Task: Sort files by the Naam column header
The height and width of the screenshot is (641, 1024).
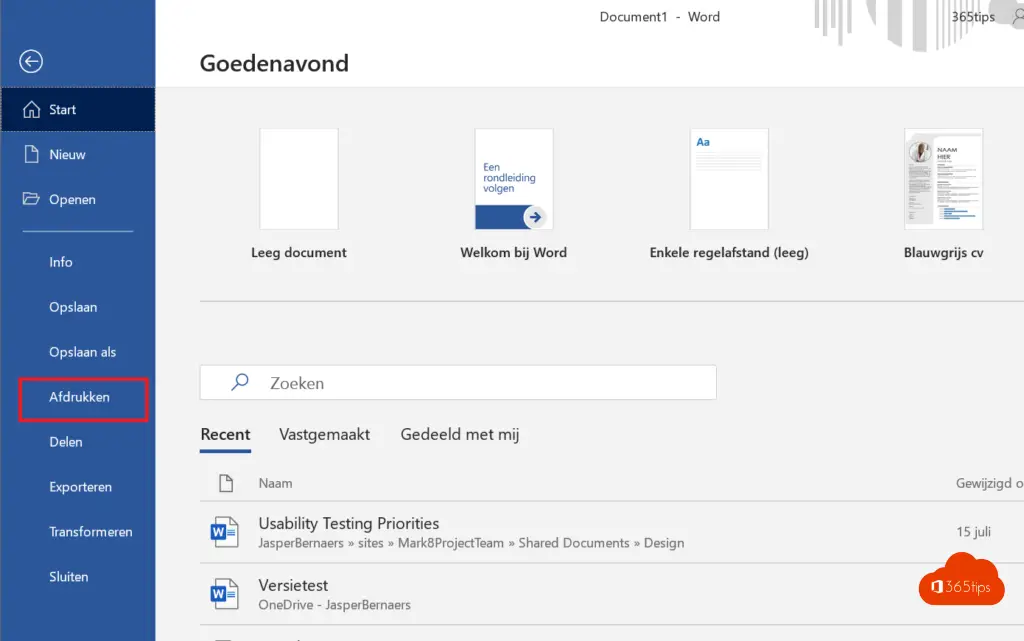Action: tap(276, 483)
